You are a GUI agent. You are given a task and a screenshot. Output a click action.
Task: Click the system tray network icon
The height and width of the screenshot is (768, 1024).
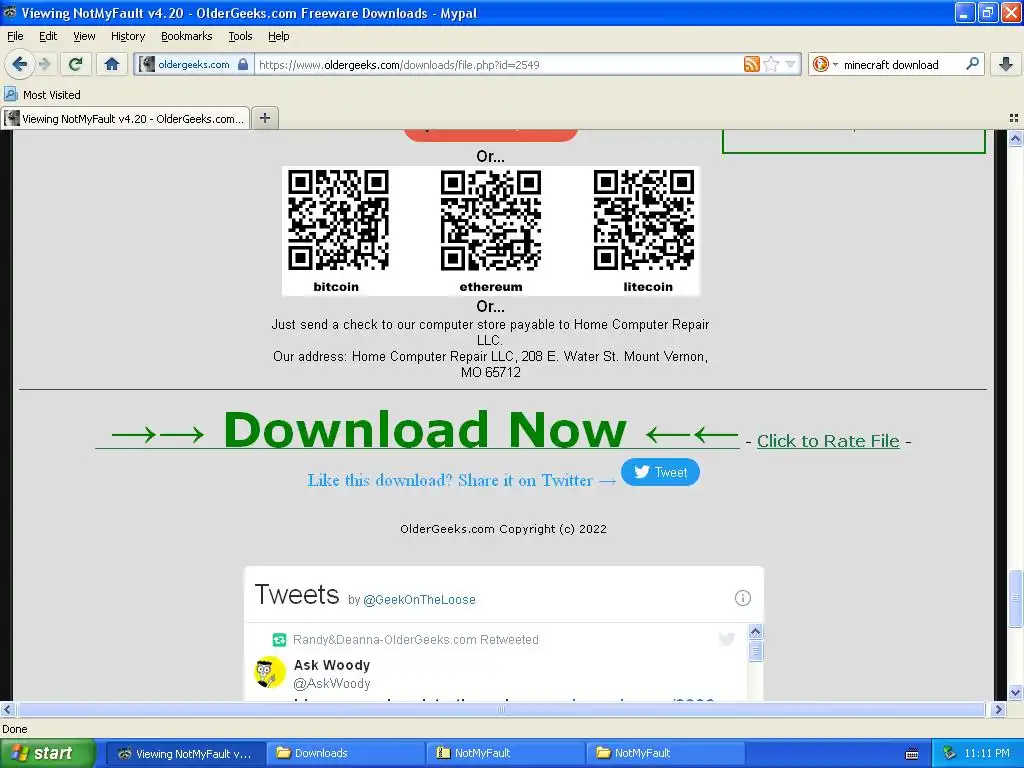(950, 753)
